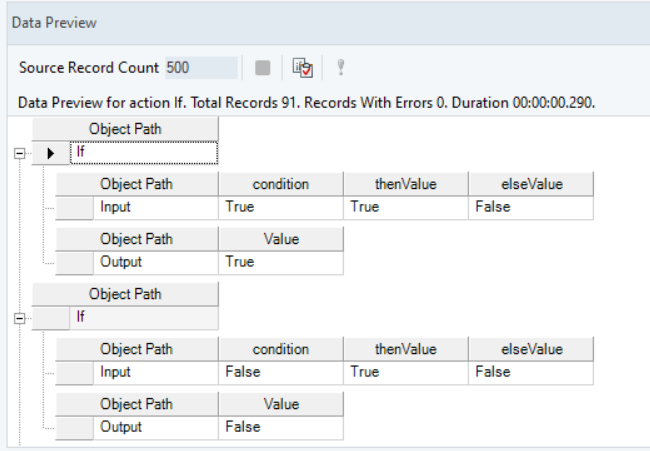Select the second If object path cell

tap(144, 317)
